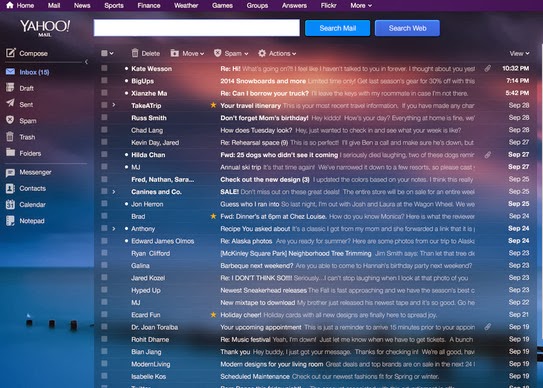The height and width of the screenshot is (388, 543).
Task: Check the Xianzhe Ma email checkbox
Action: [x=104, y=93]
